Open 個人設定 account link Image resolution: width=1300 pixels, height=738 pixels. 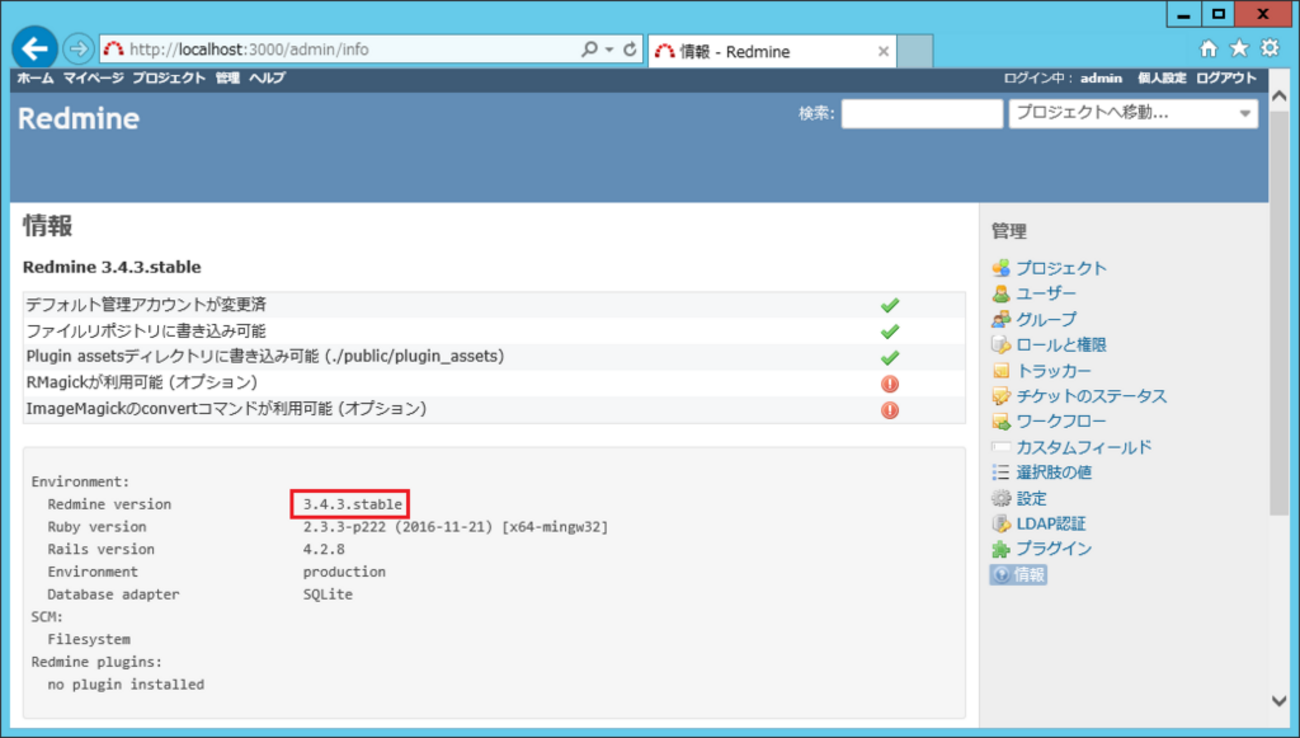pyautogui.click(x=1161, y=78)
